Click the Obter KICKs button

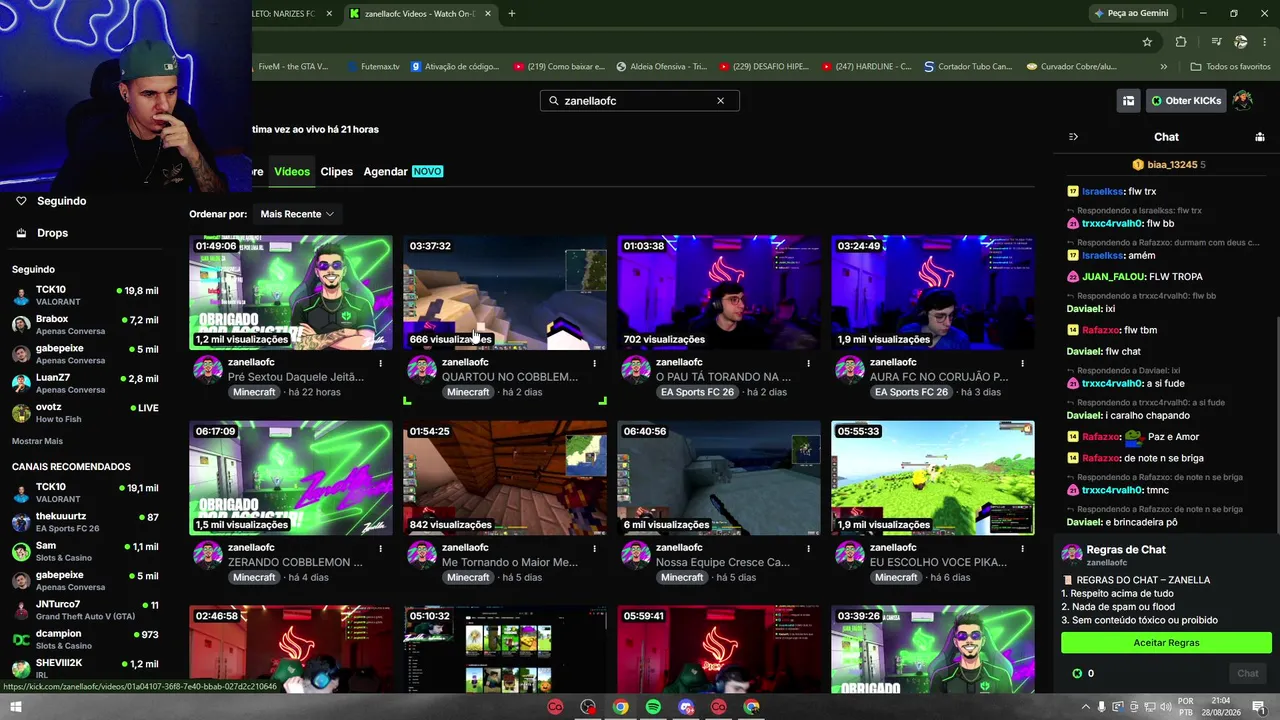click(1186, 101)
